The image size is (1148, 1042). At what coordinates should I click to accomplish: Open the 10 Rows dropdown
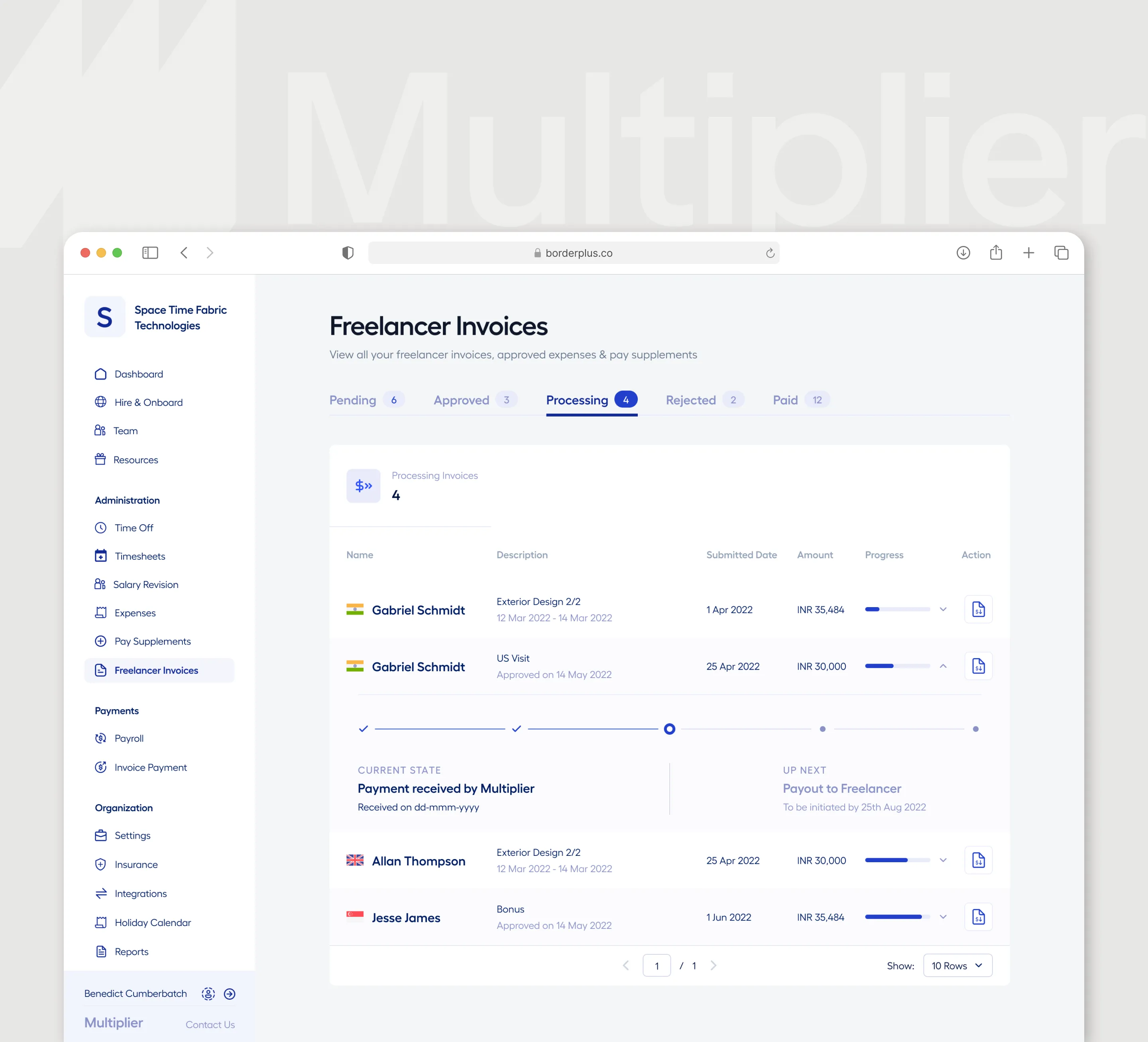pyautogui.click(x=957, y=966)
